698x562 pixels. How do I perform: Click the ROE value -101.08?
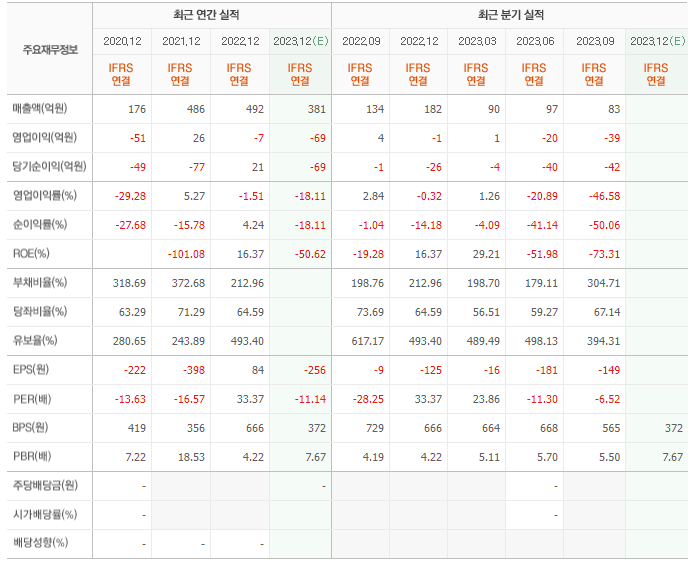(x=186, y=254)
